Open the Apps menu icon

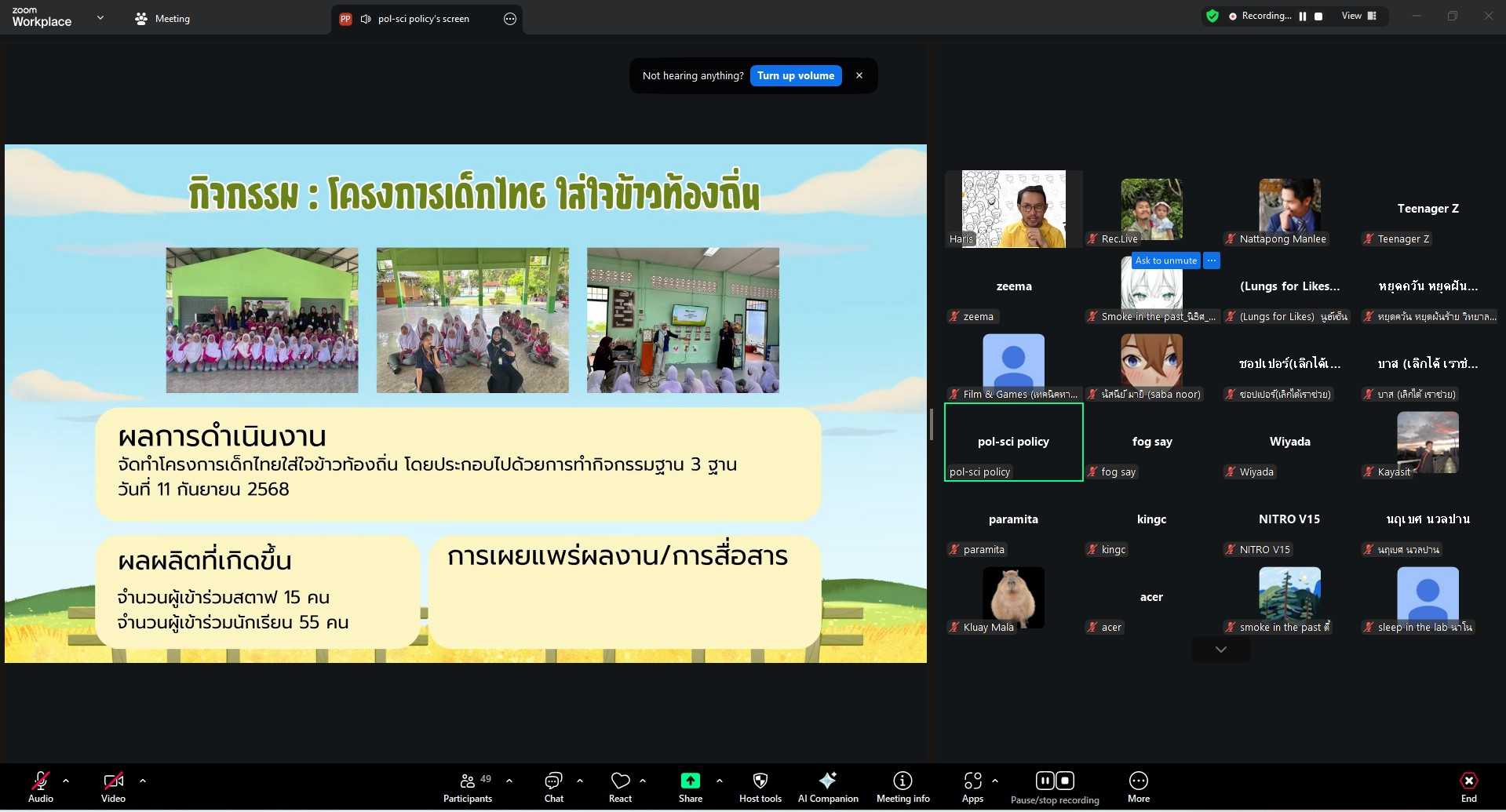[972, 786]
